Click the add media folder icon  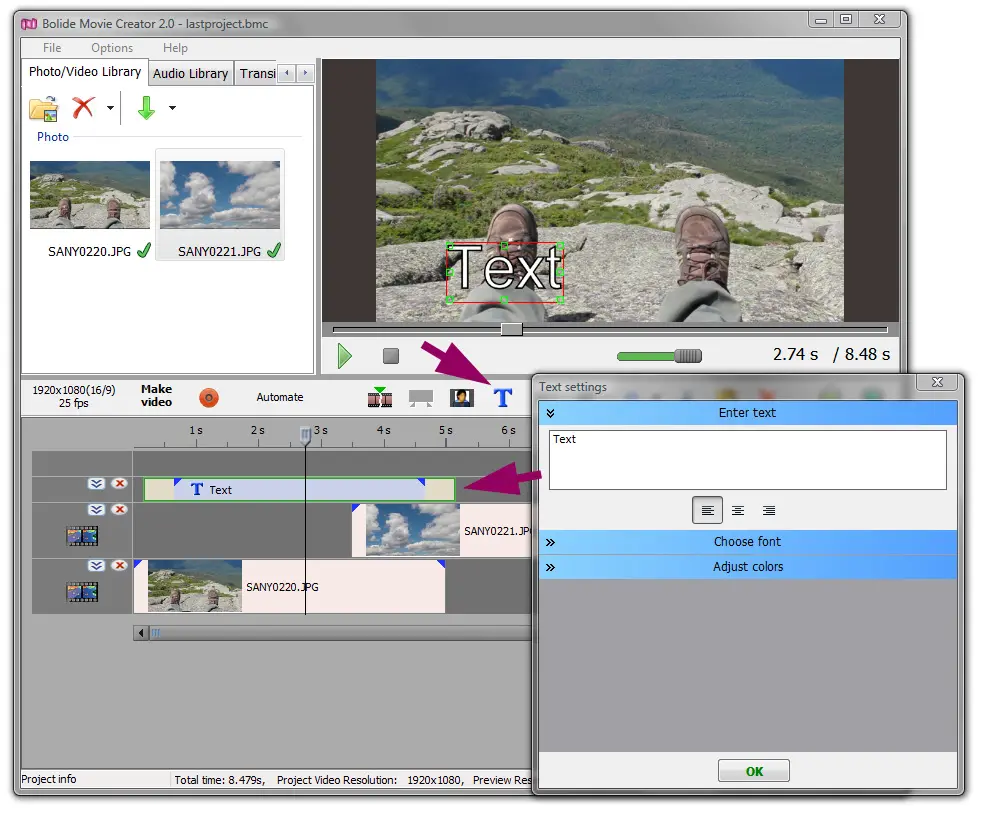(43, 108)
